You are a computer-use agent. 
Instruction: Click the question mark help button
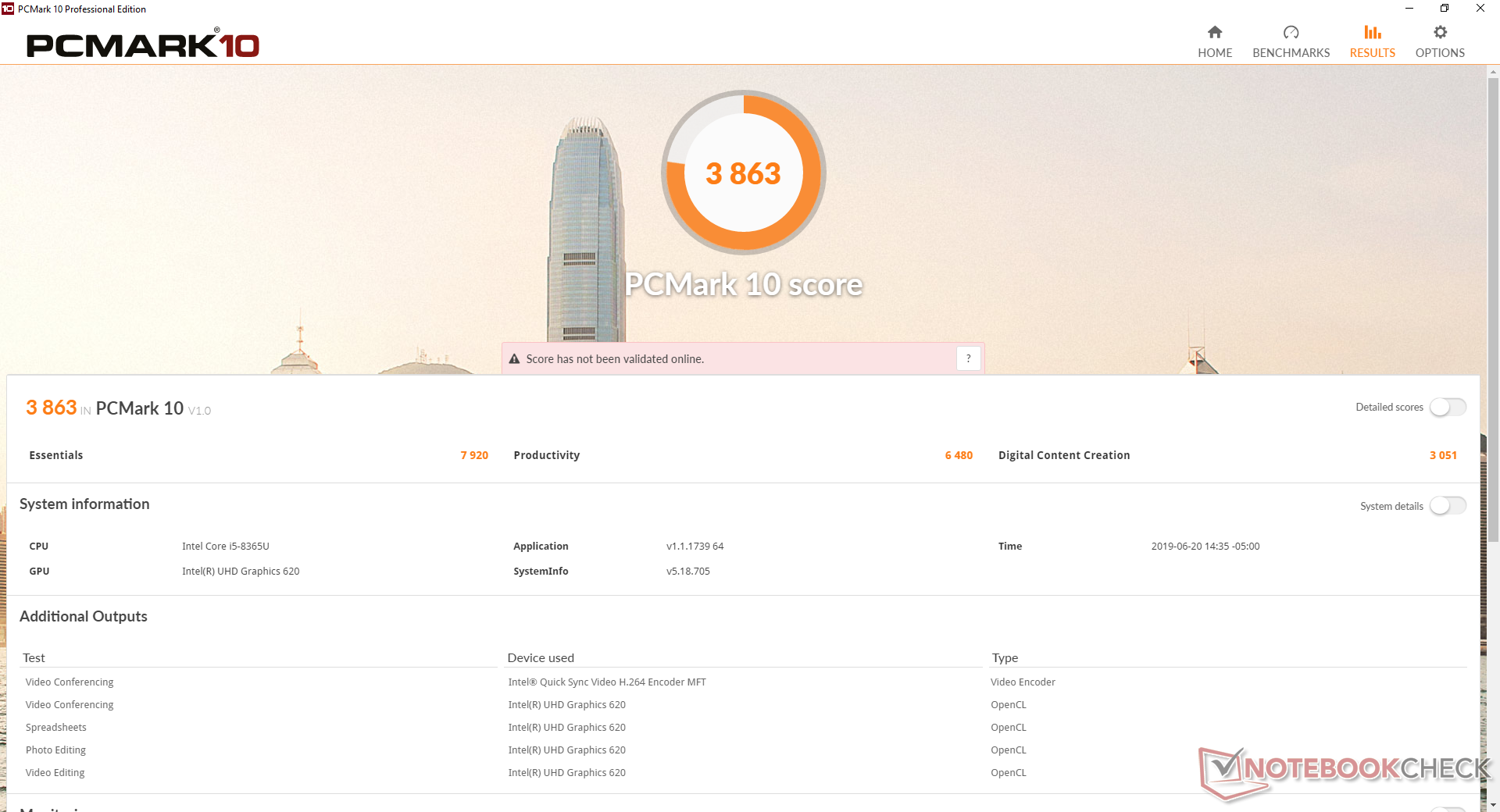coord(968,358)
